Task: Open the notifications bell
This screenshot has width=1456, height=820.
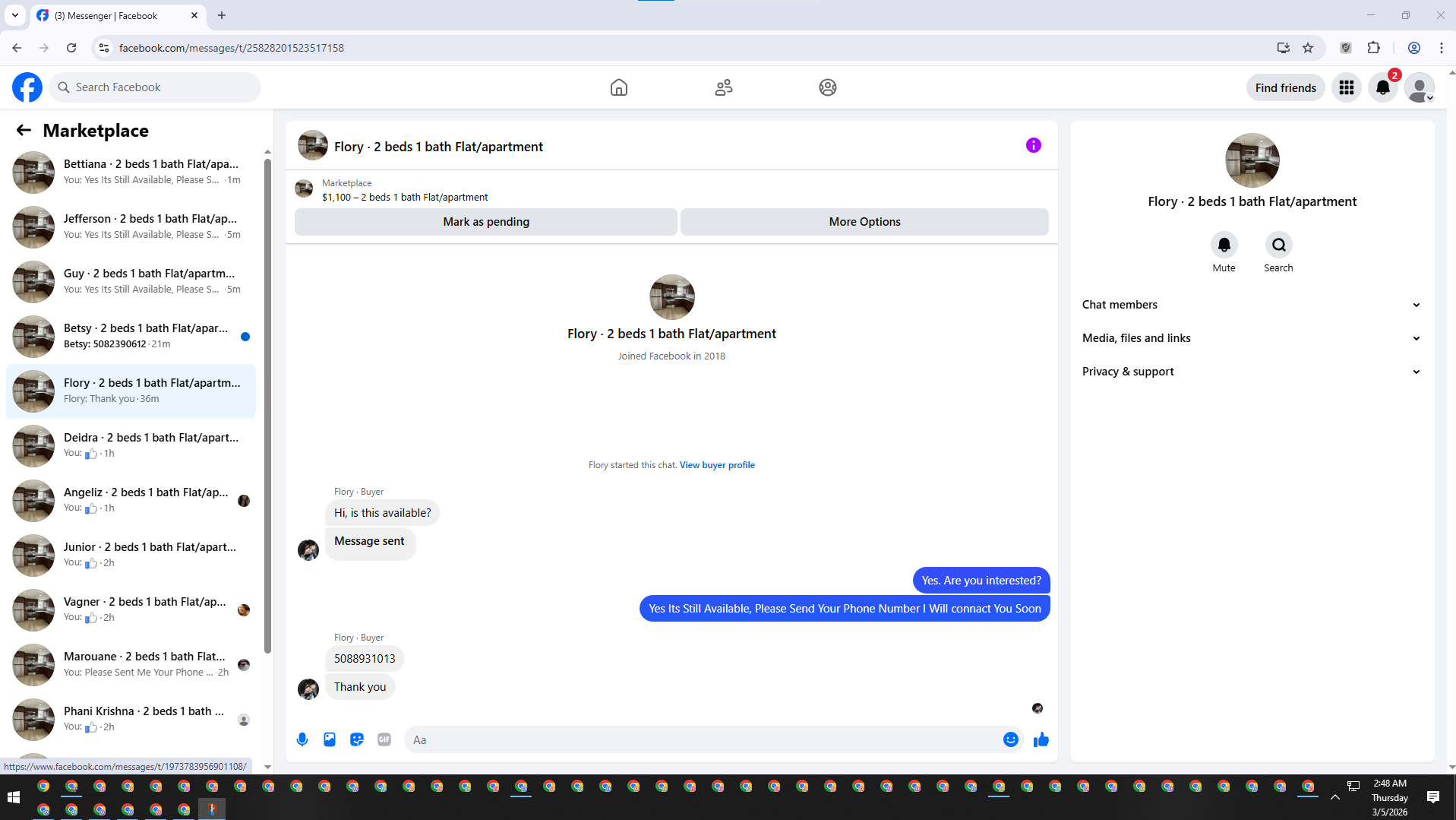Action: click(1383, 87)
